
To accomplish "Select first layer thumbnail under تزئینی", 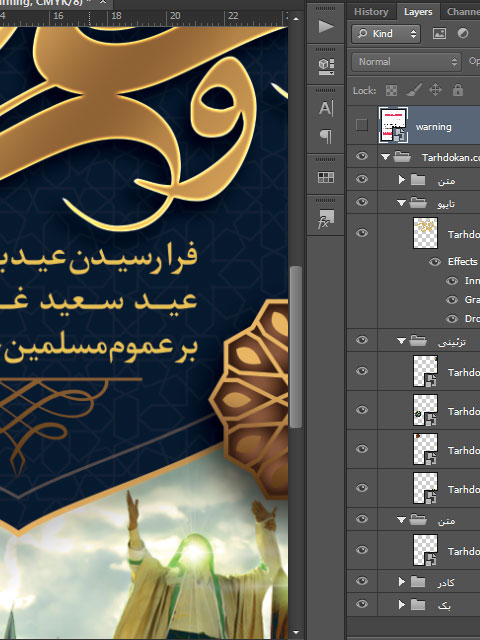I will [425, 371].
